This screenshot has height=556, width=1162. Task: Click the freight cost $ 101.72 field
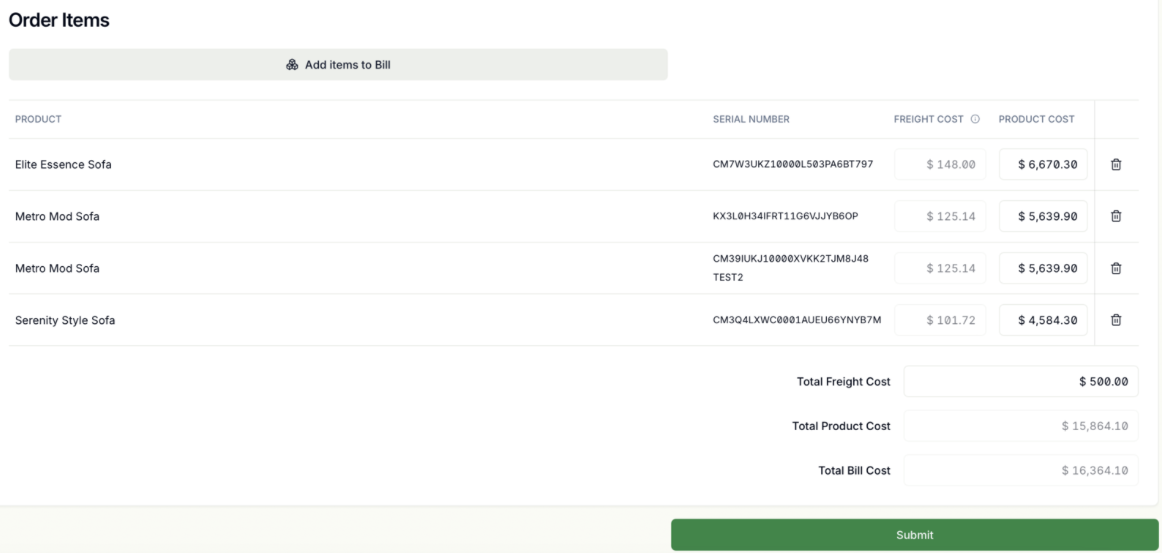(940, 320)
